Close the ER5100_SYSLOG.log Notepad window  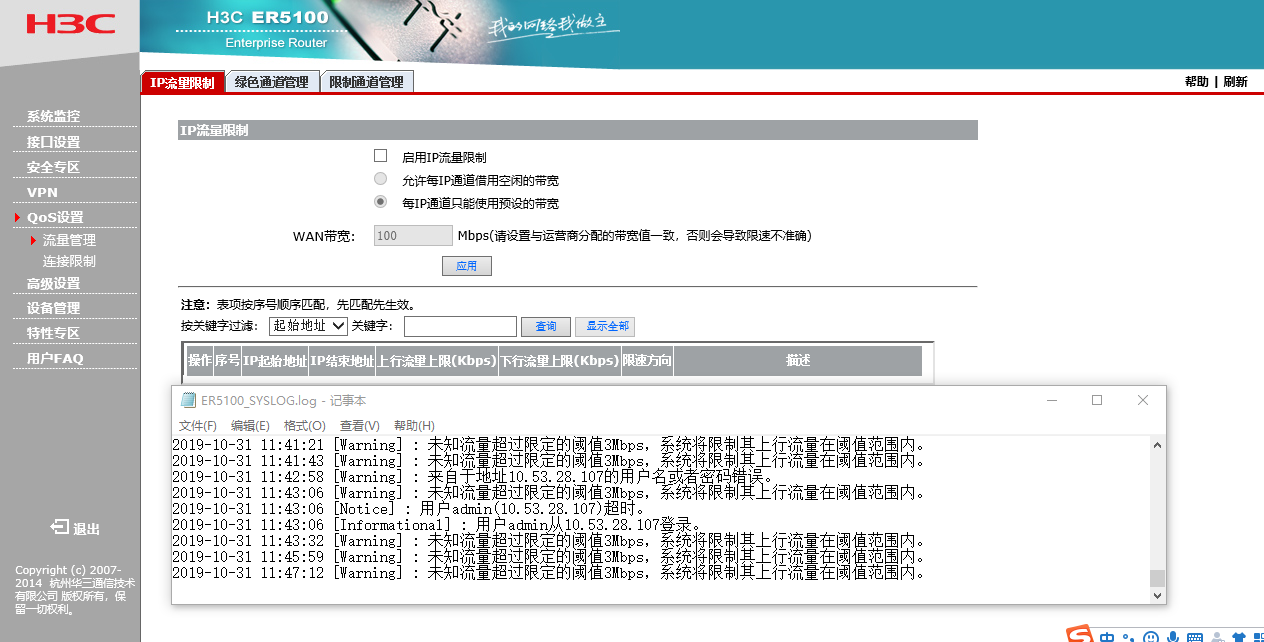click(1143, 400)
